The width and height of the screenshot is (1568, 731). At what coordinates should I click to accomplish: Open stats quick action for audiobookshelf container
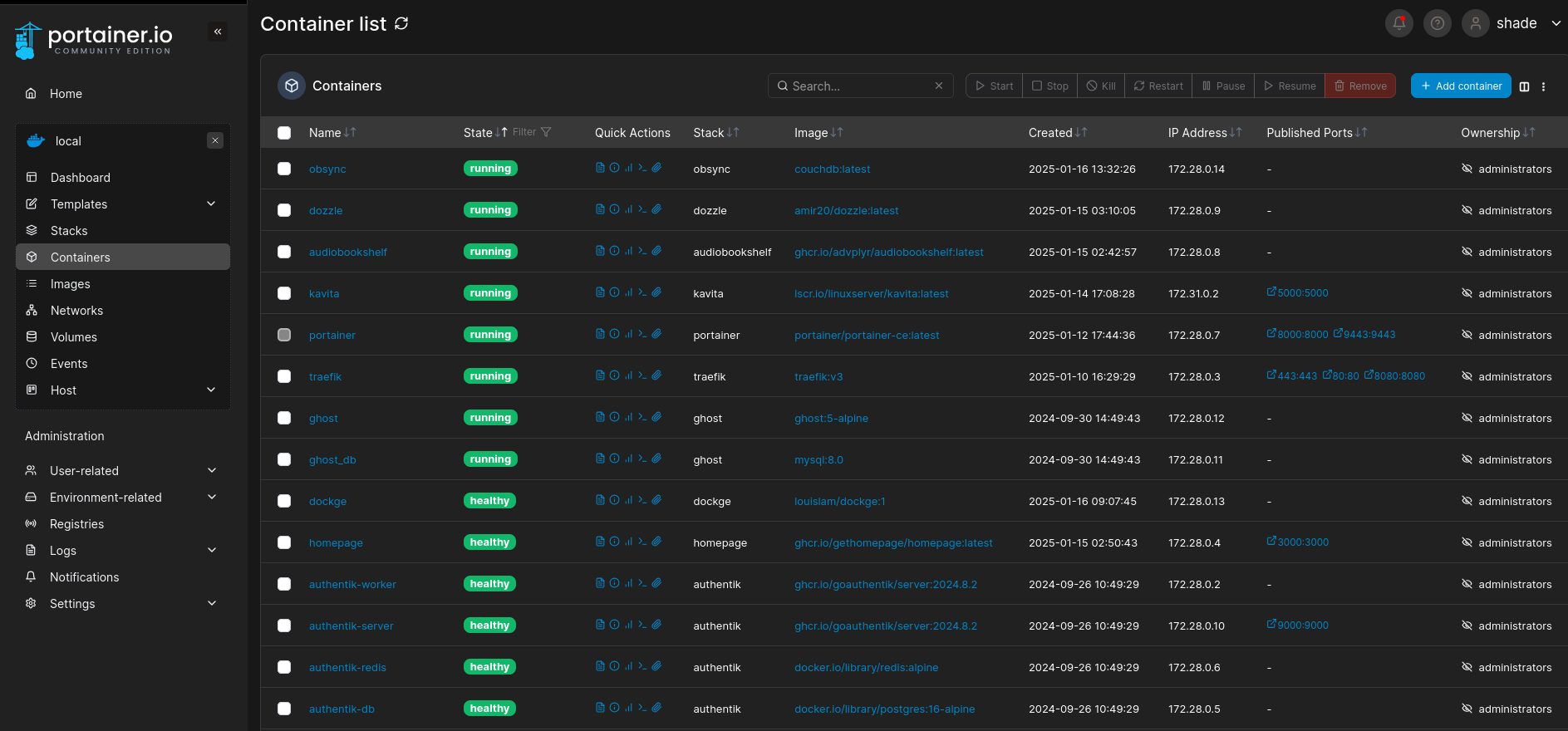pyautogui.click(x=628, y=251)
